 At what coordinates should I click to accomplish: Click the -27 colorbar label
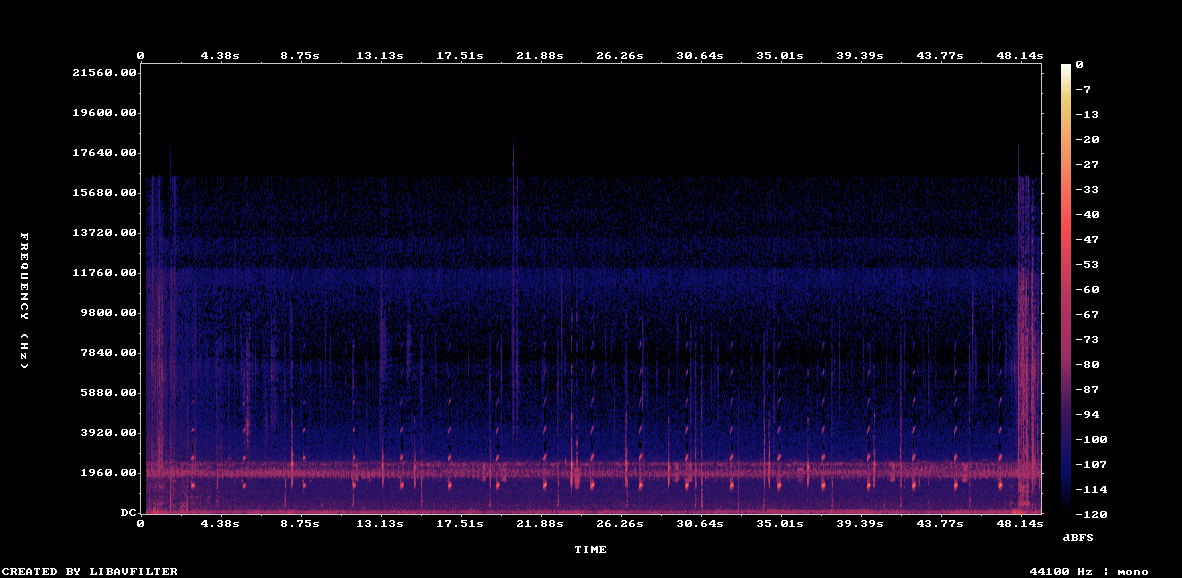[1086, 164]
